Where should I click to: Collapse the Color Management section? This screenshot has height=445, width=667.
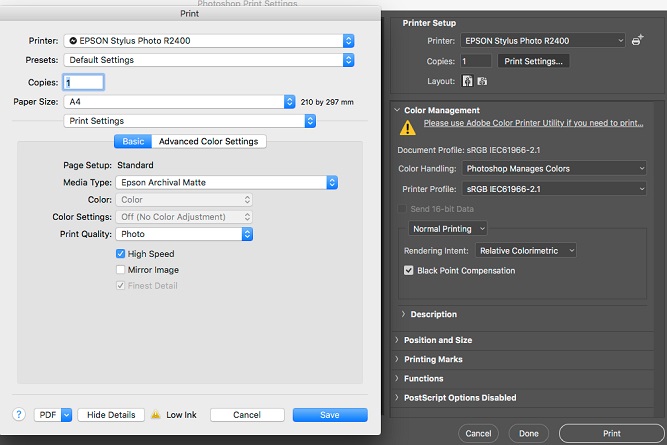(x=397, y=110)
